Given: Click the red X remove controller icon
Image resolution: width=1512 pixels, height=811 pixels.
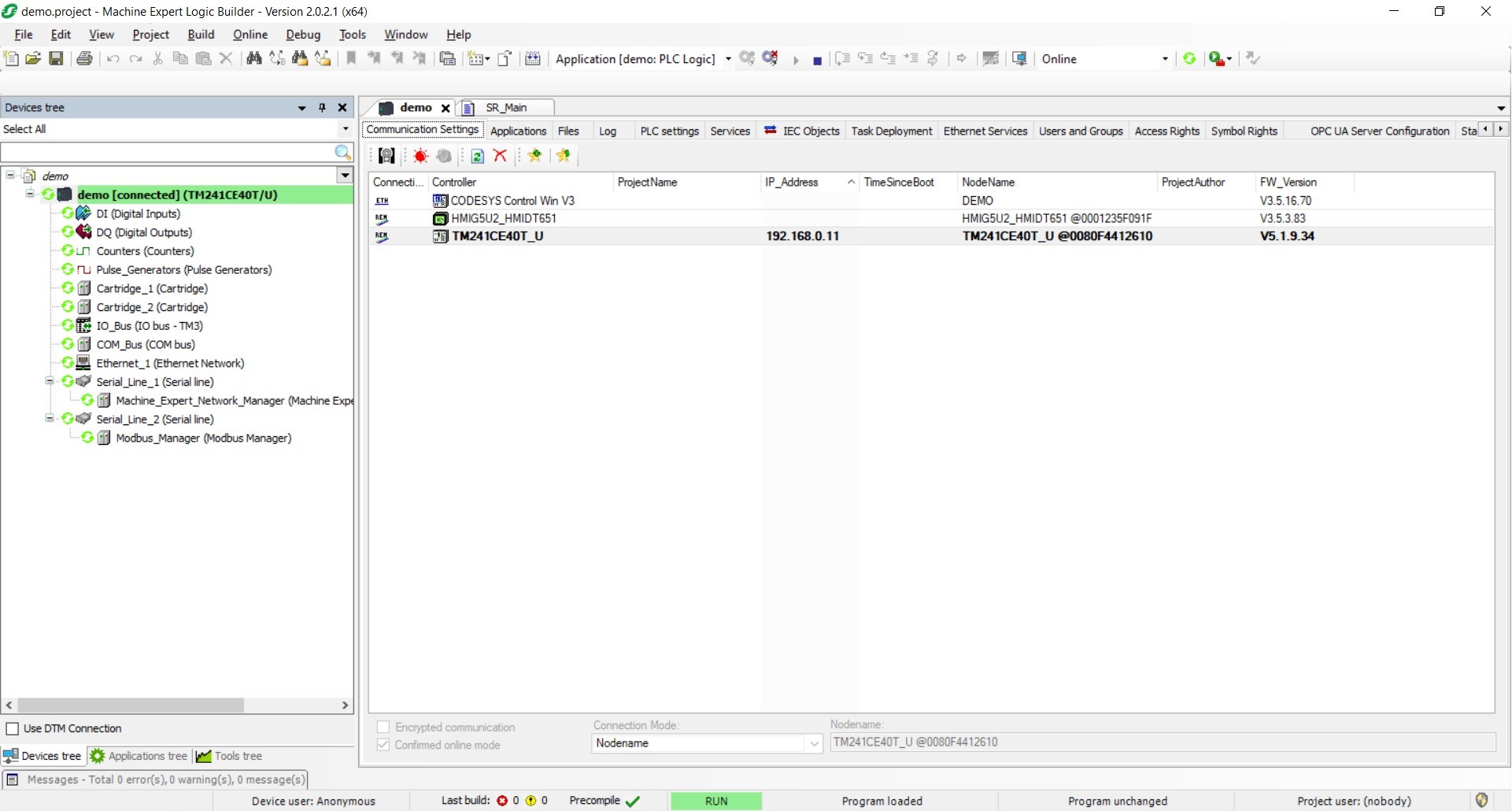Looking at the screenshot, I should click(x=500, y=156).
